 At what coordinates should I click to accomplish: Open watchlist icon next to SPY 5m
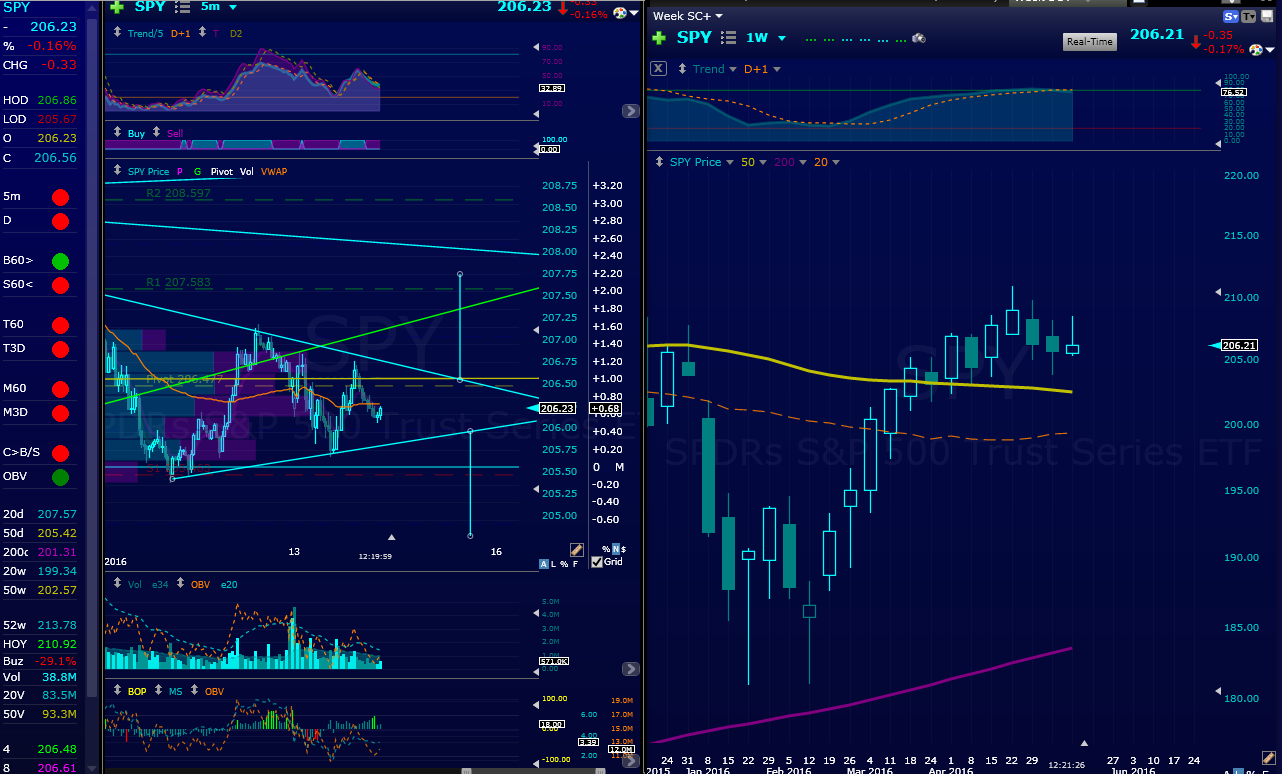[182, 7]
